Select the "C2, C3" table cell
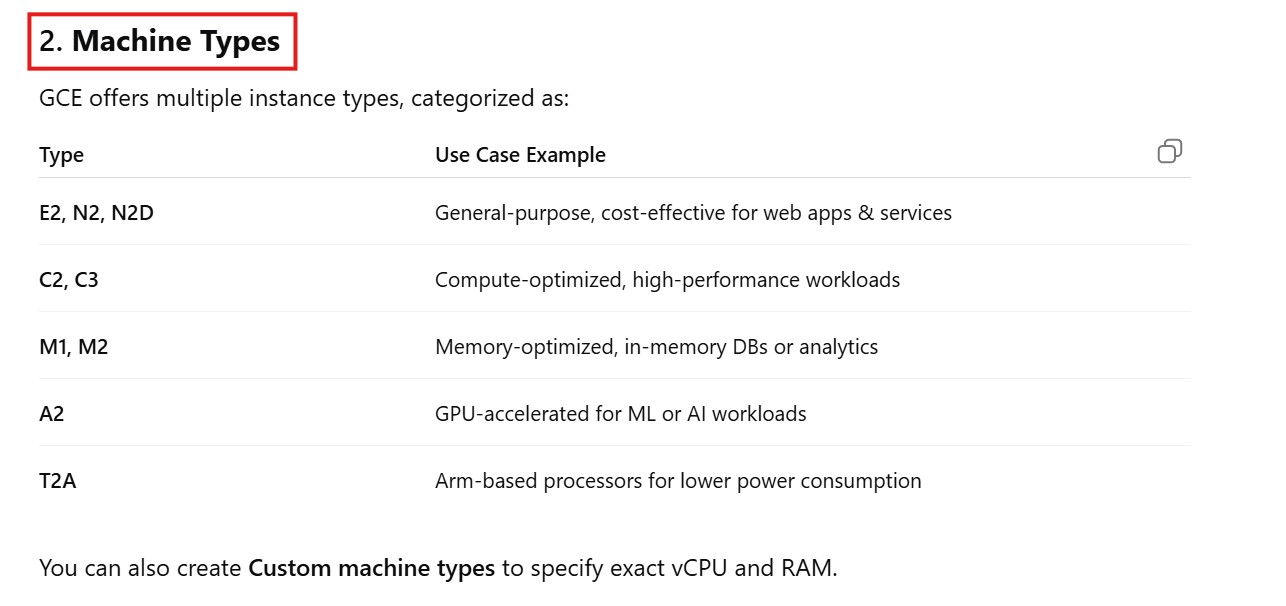 [69, 280]
